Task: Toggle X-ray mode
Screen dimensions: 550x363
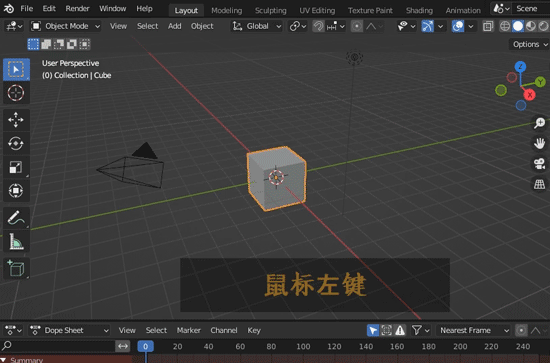Action: [488, 26]
